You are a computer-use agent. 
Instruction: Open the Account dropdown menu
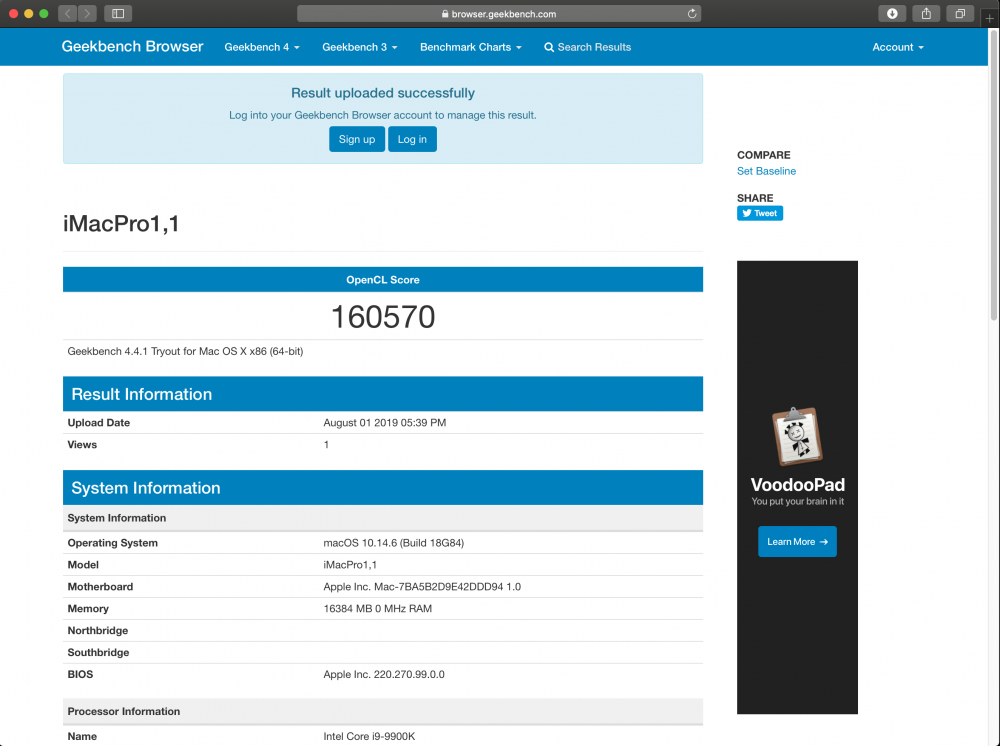click(898, 47)
